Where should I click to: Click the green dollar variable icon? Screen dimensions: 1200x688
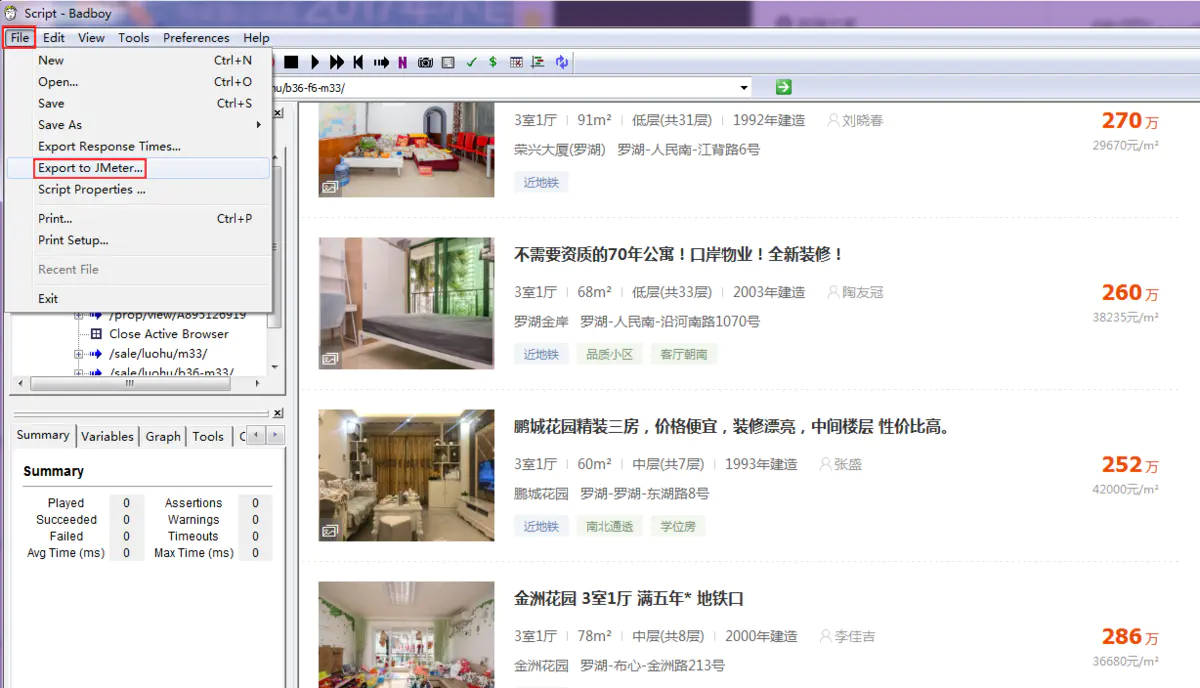[493, 62]
